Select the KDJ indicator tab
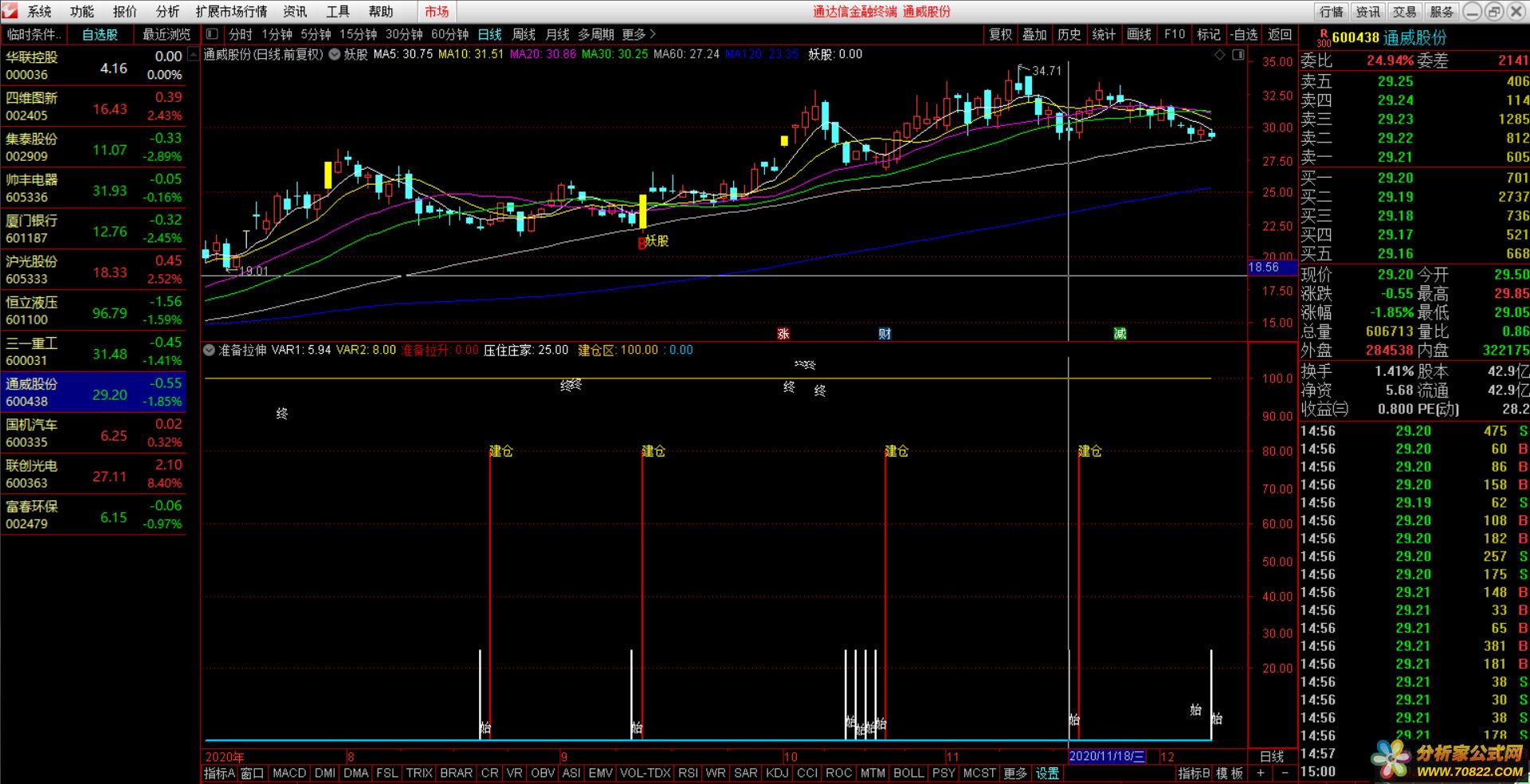Screen dimensions: 1530x784 [776, 773]
